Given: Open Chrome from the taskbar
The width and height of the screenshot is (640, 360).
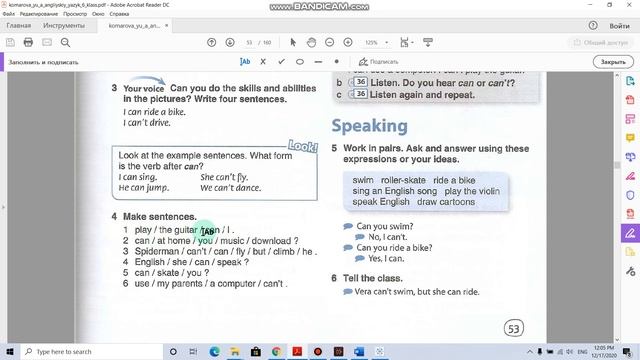Looking at the screenshot, I should tap(276, 351).
